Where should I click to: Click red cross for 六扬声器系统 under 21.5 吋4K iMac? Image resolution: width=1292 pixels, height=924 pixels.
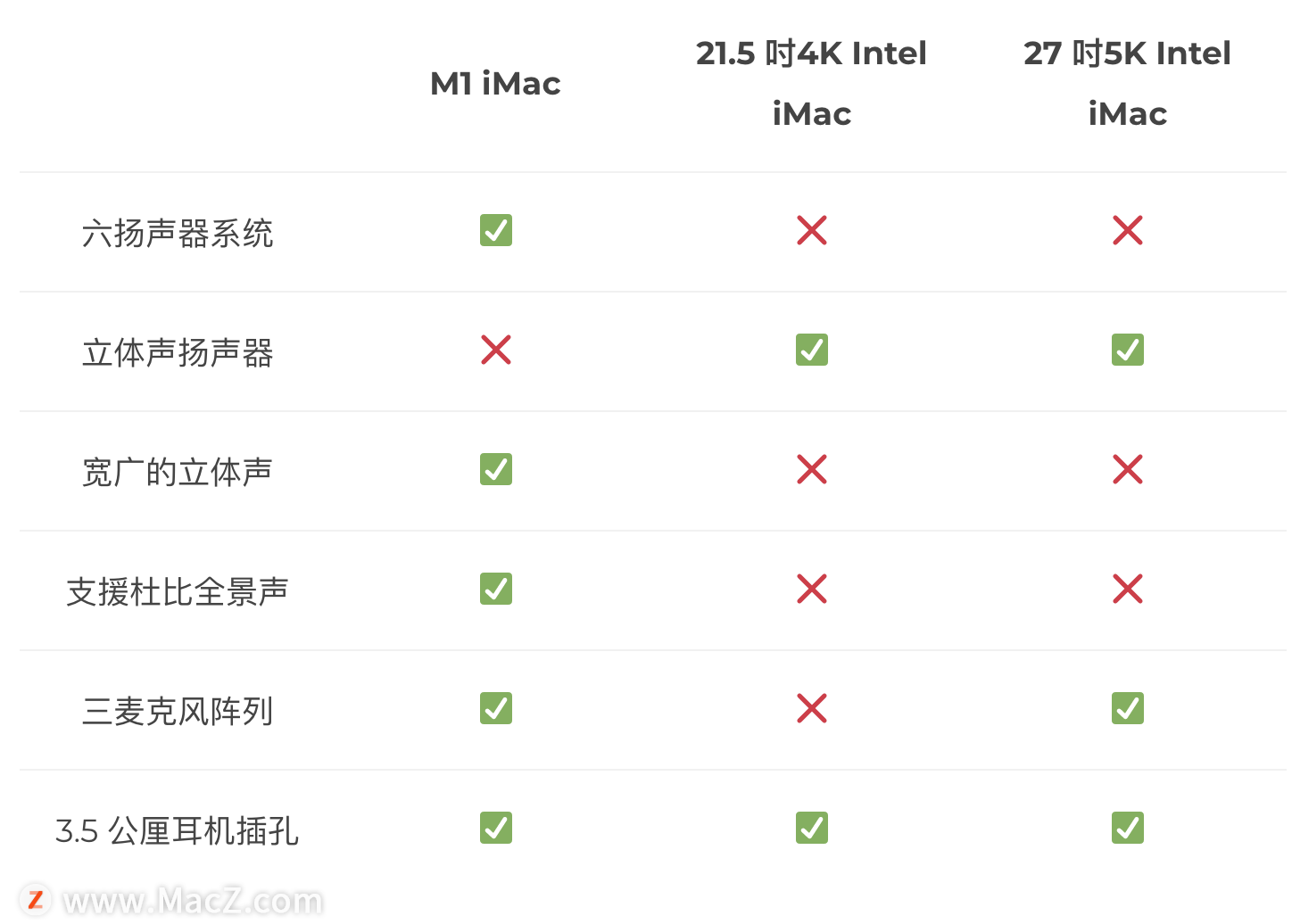[x=812, y=230]
